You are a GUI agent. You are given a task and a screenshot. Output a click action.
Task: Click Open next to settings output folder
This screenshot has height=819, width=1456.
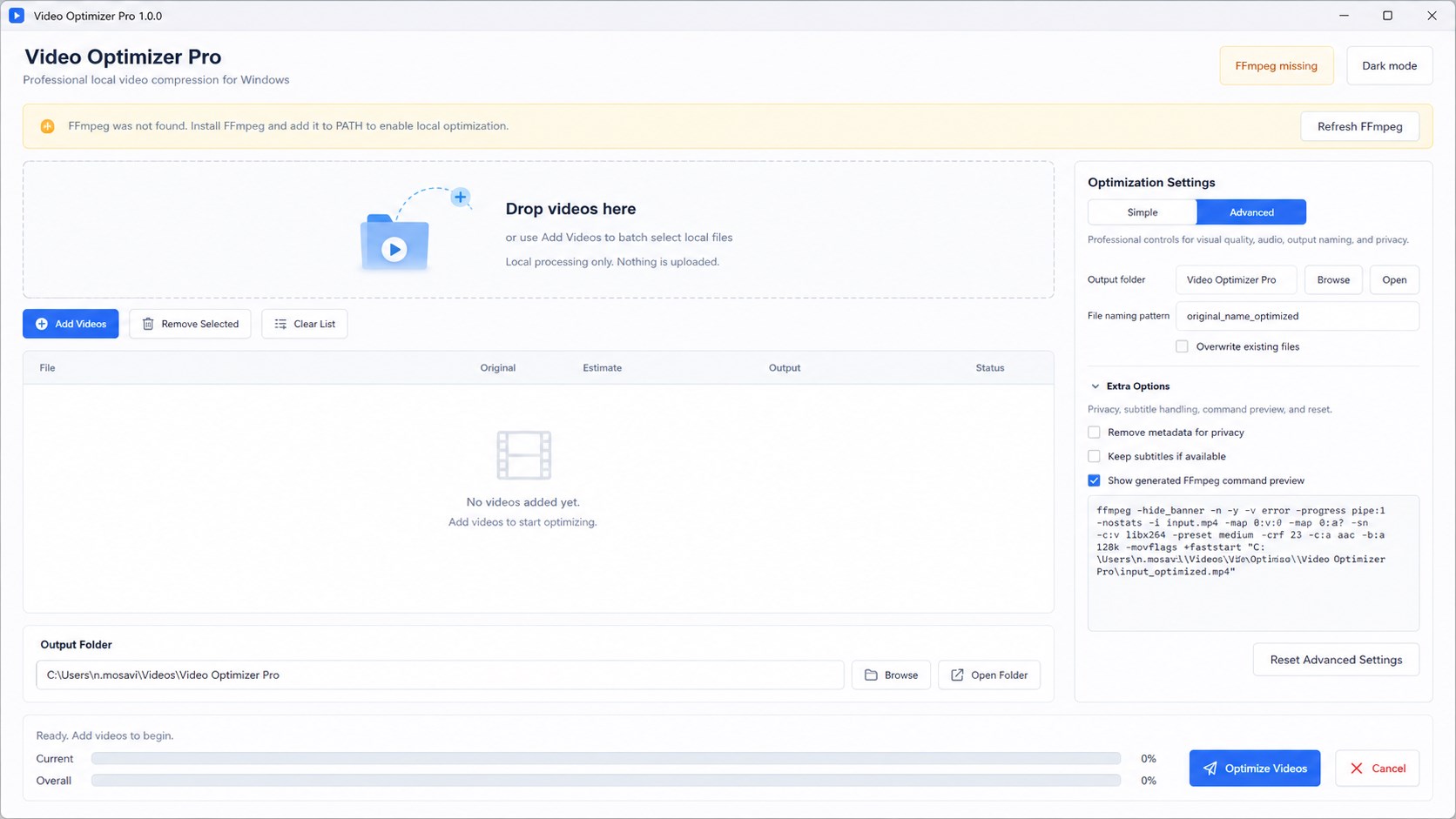[1394, 280]
